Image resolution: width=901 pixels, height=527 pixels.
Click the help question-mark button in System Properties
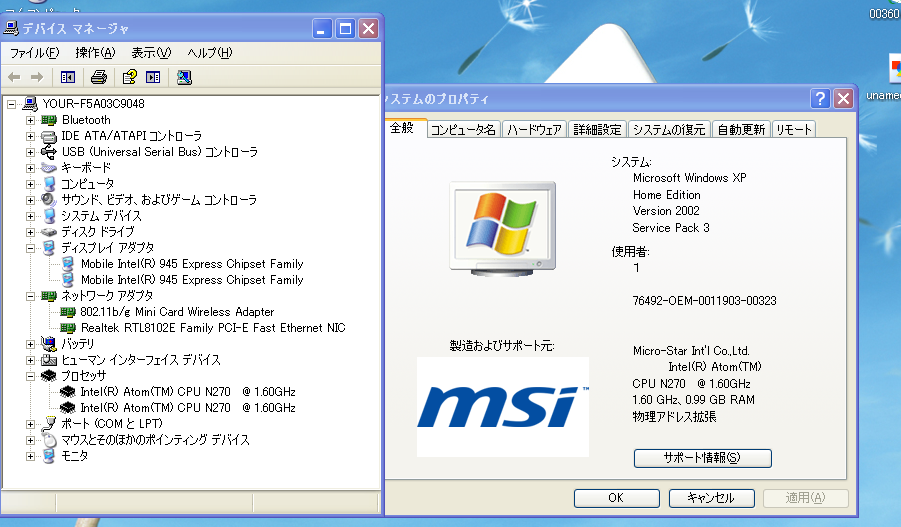click(819, 99)
